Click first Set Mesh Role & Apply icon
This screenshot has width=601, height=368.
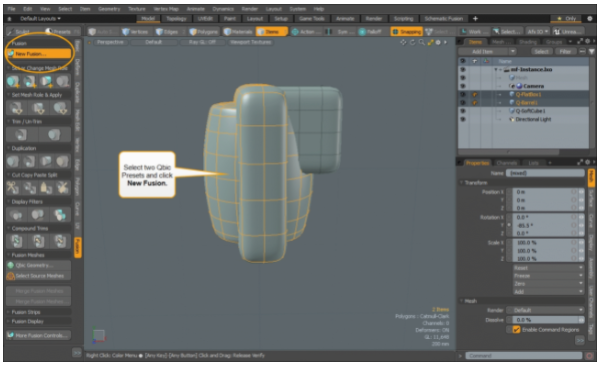(x=16, y=108)
